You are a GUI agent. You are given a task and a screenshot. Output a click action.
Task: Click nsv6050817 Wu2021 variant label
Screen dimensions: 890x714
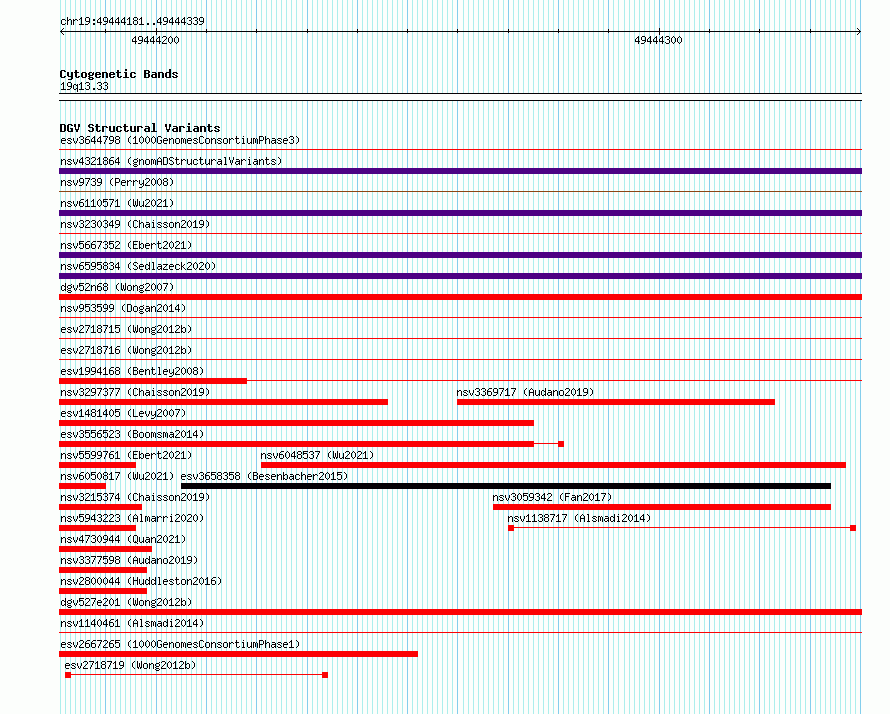117,476
